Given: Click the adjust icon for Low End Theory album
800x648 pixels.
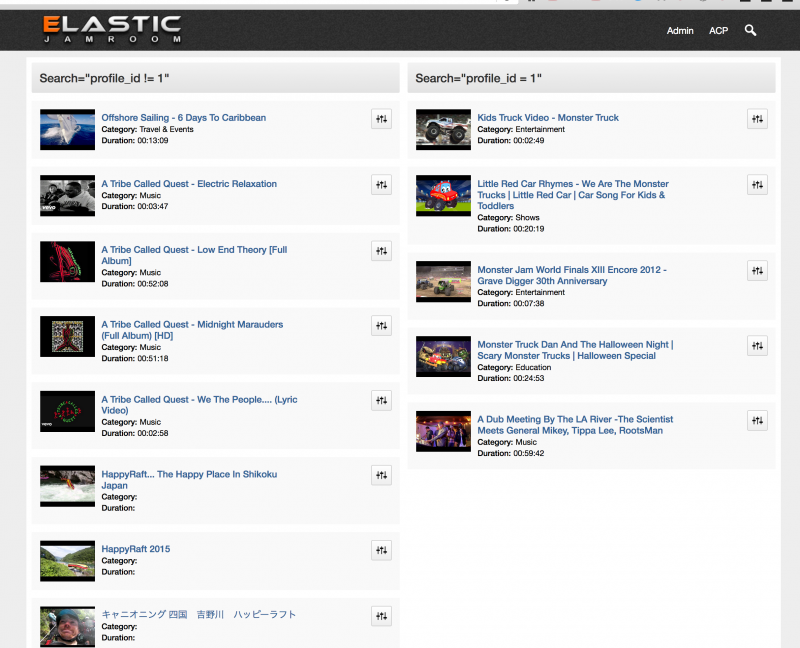Looking at the screenshot, I should point(381,251).
